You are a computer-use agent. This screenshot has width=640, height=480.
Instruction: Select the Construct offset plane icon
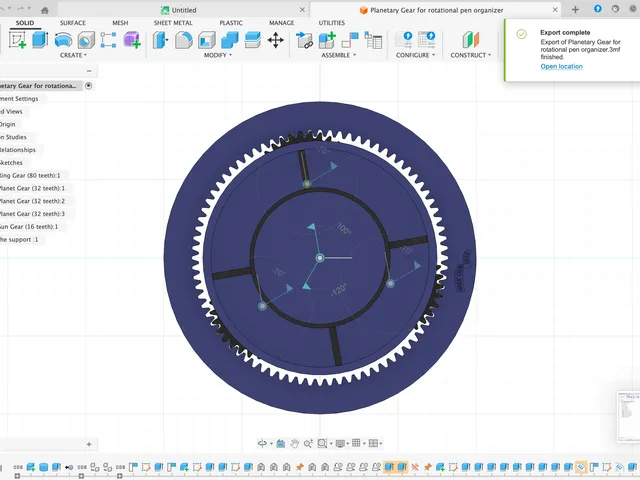coord(471,40)
